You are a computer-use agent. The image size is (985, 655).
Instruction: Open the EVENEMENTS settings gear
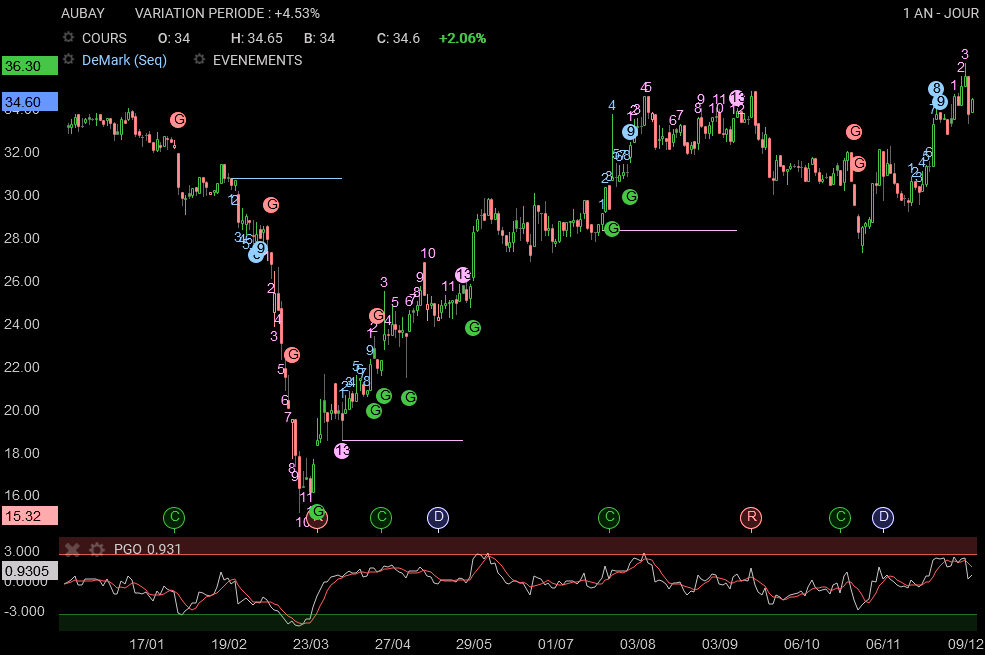199,60
